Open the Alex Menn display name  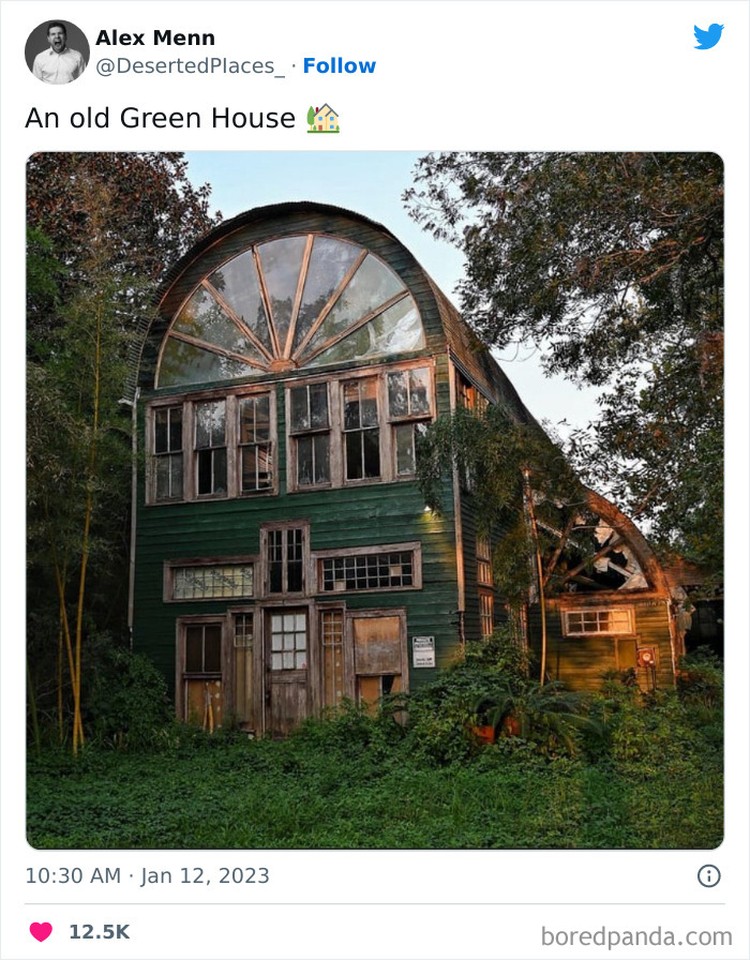pyautogui.click(x=155, y=38)
